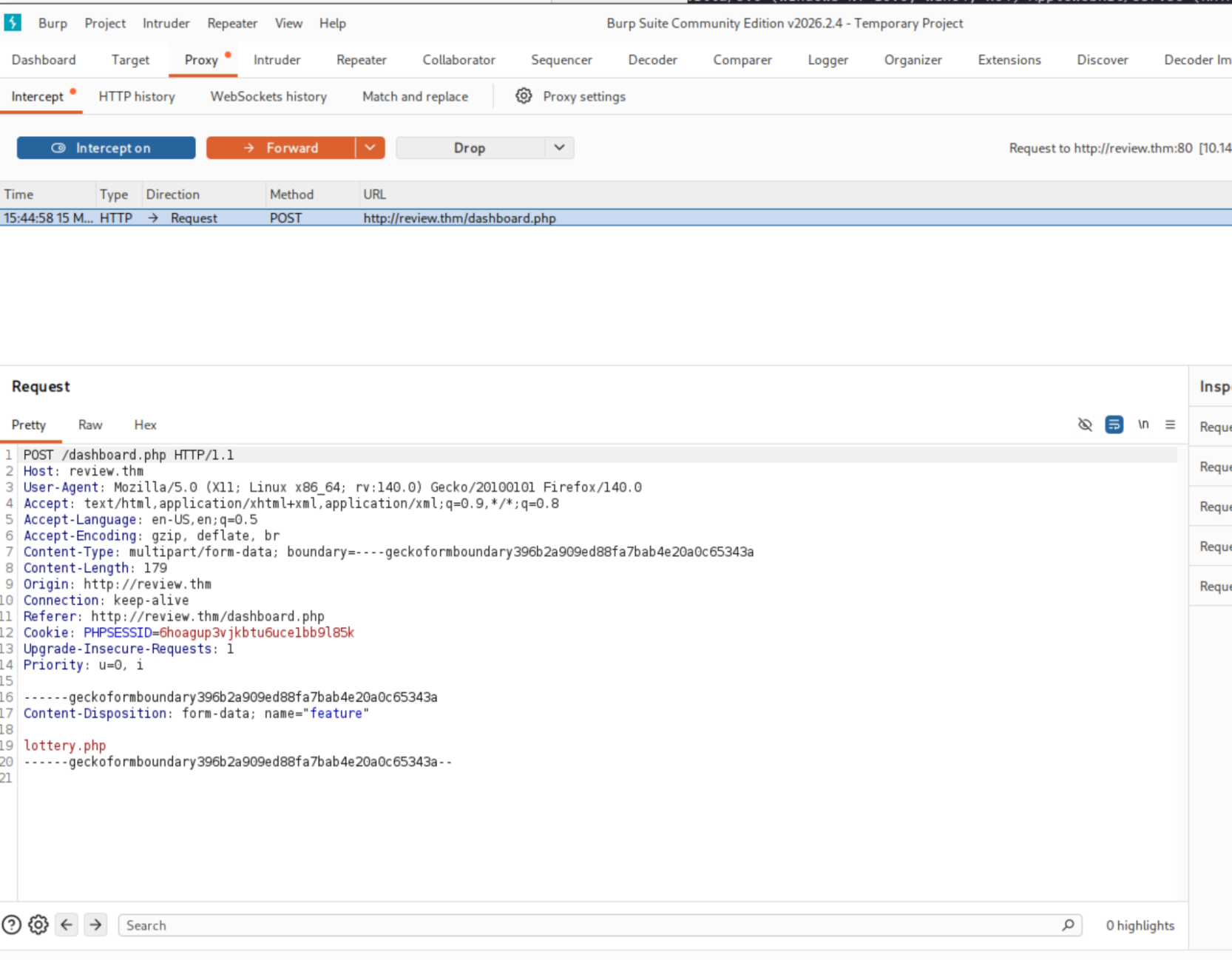This screenshot has height=960, width=1232.
Task: Click the Type column header
Action: point(118,195)
